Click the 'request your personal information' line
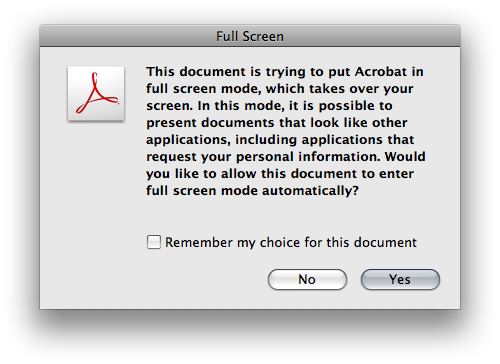The height and width of the screenshot is (364, 500). [x=286, y=157]
